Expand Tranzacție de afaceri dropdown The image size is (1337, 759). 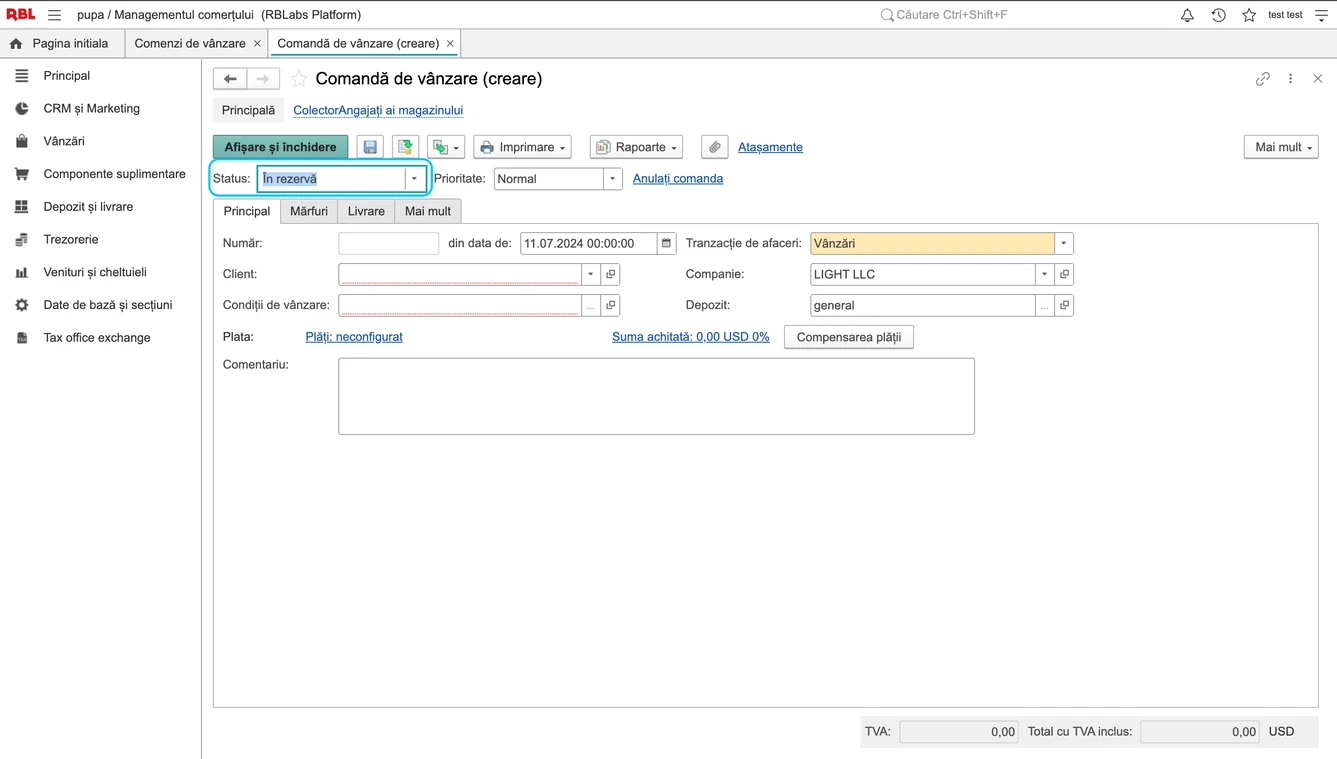(1064, 243)
